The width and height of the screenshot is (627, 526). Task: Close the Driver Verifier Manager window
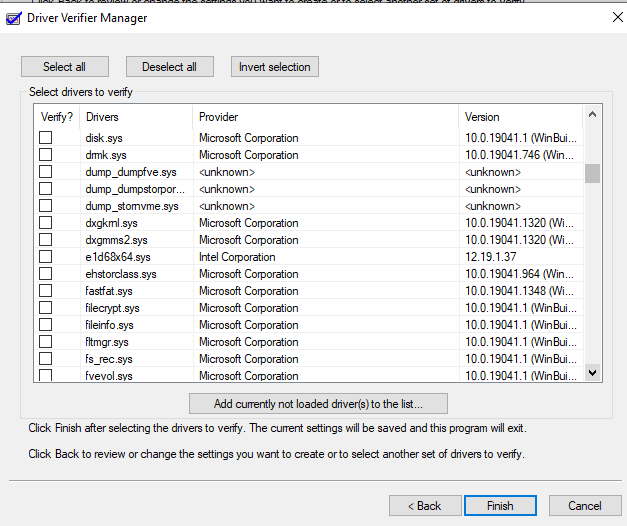(617, 17)
